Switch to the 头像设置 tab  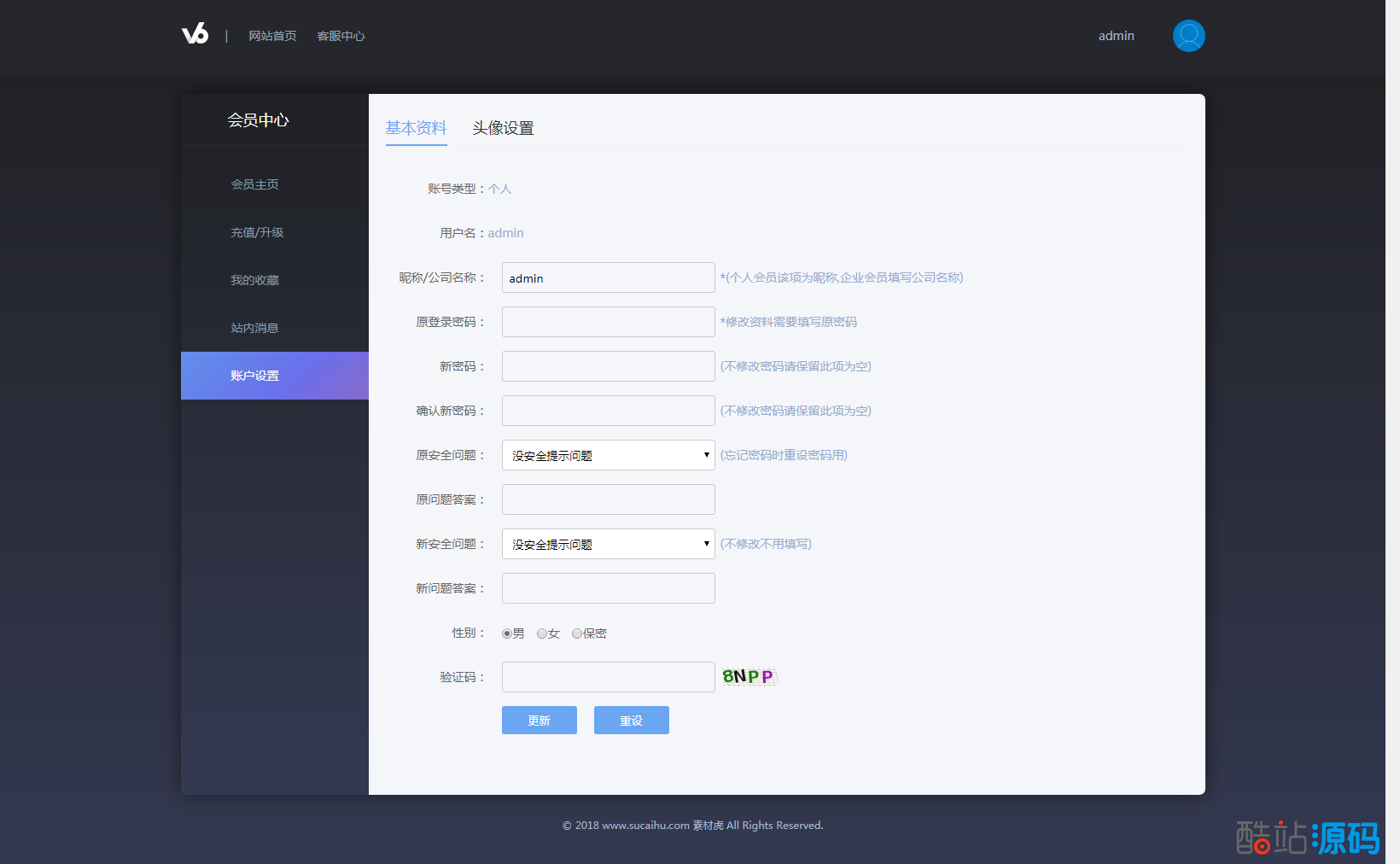point(503,128)
